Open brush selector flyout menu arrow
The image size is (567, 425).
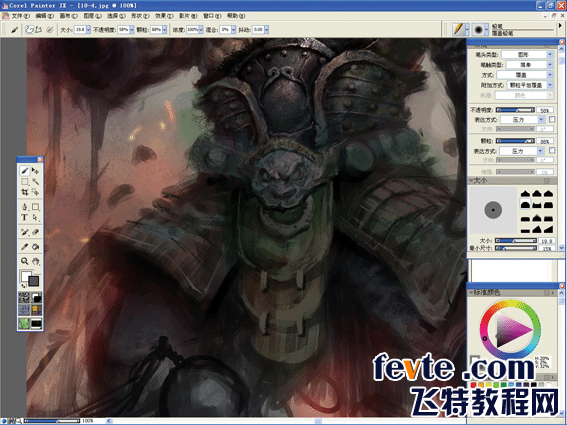560,26
